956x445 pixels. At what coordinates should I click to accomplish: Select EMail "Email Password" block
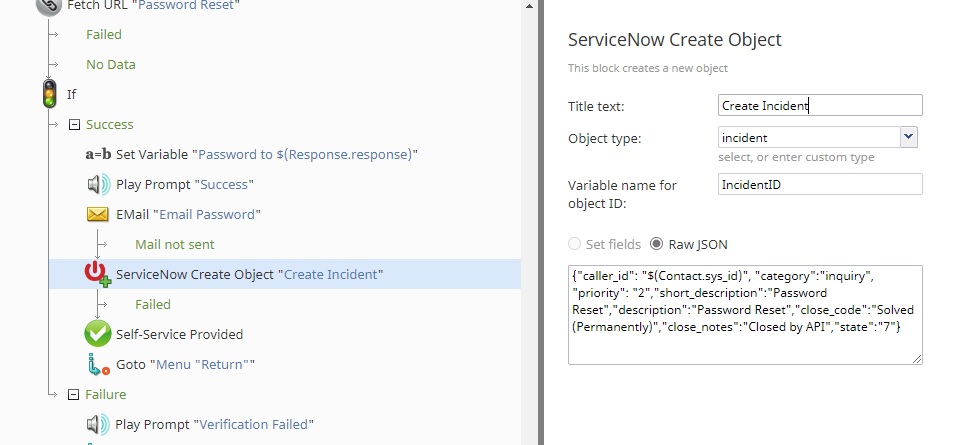point(188,215)
